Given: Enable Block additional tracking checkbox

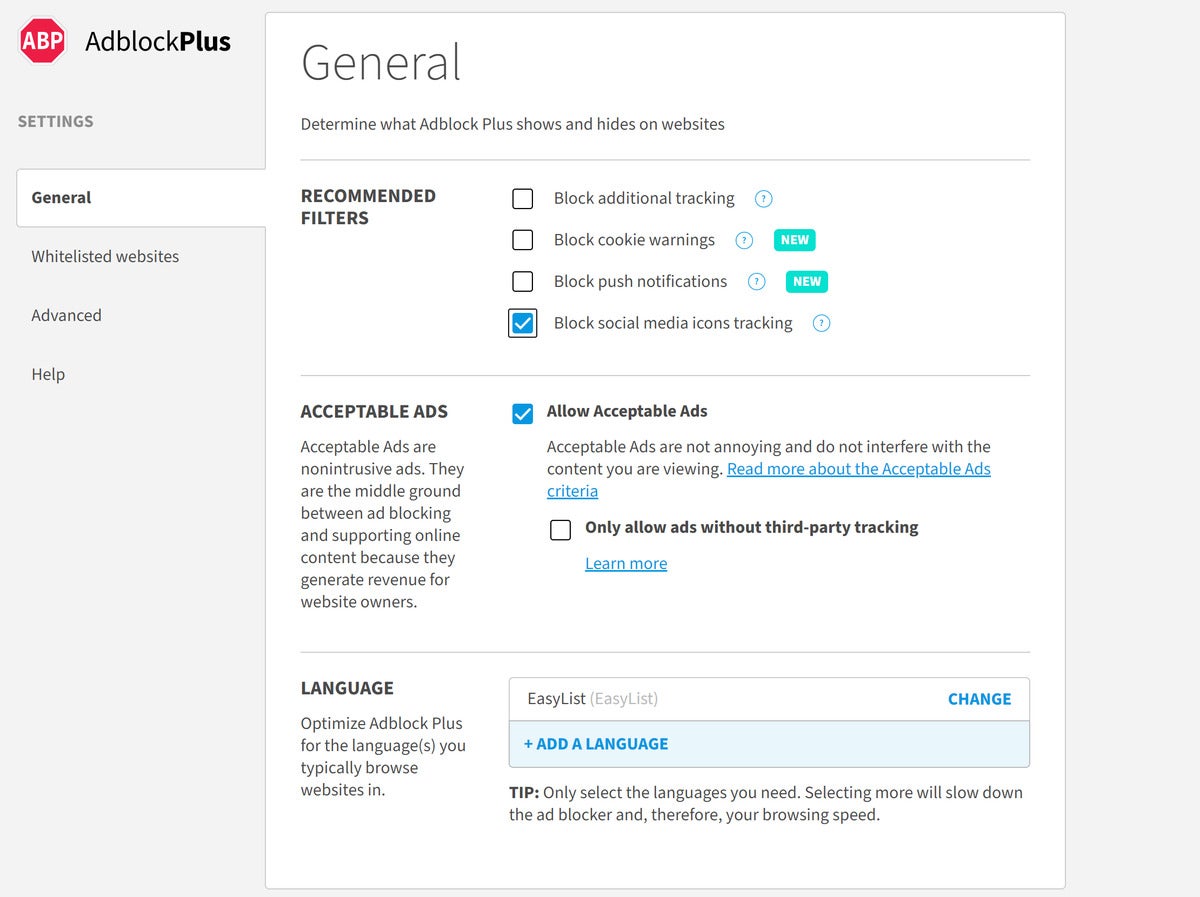Looking at the screenshot, I should click(x=523, y=199).
